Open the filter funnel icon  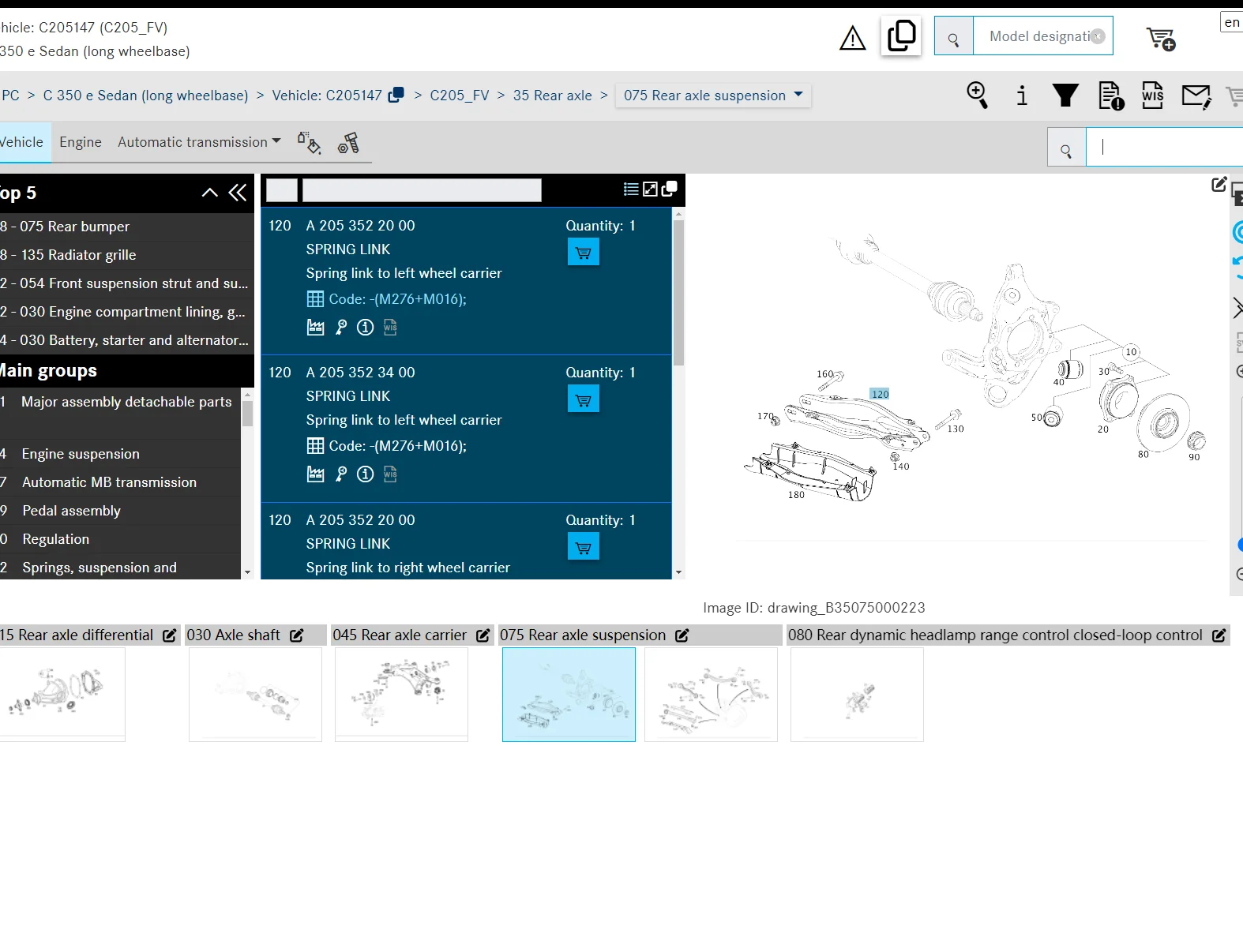click(1065, 96)
